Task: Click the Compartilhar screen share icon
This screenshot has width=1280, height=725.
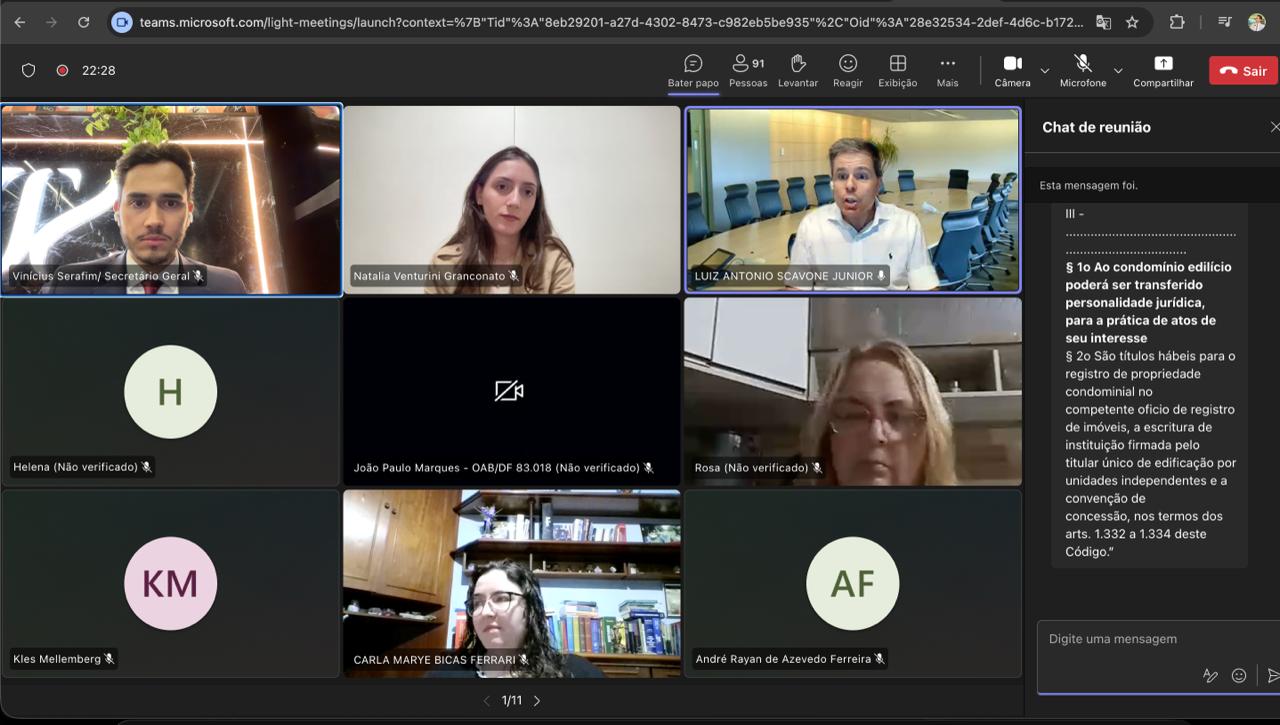Action: [x=1162, y=70]
